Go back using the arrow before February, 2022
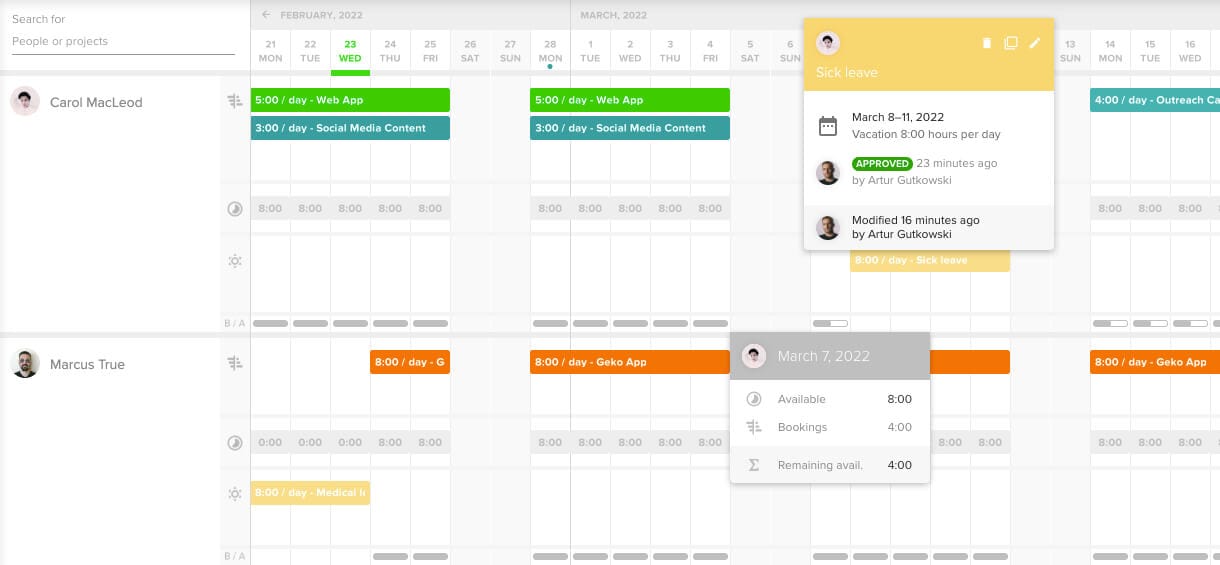The image size is (1220, 565). pyautogui.click(x=266, y=15)
